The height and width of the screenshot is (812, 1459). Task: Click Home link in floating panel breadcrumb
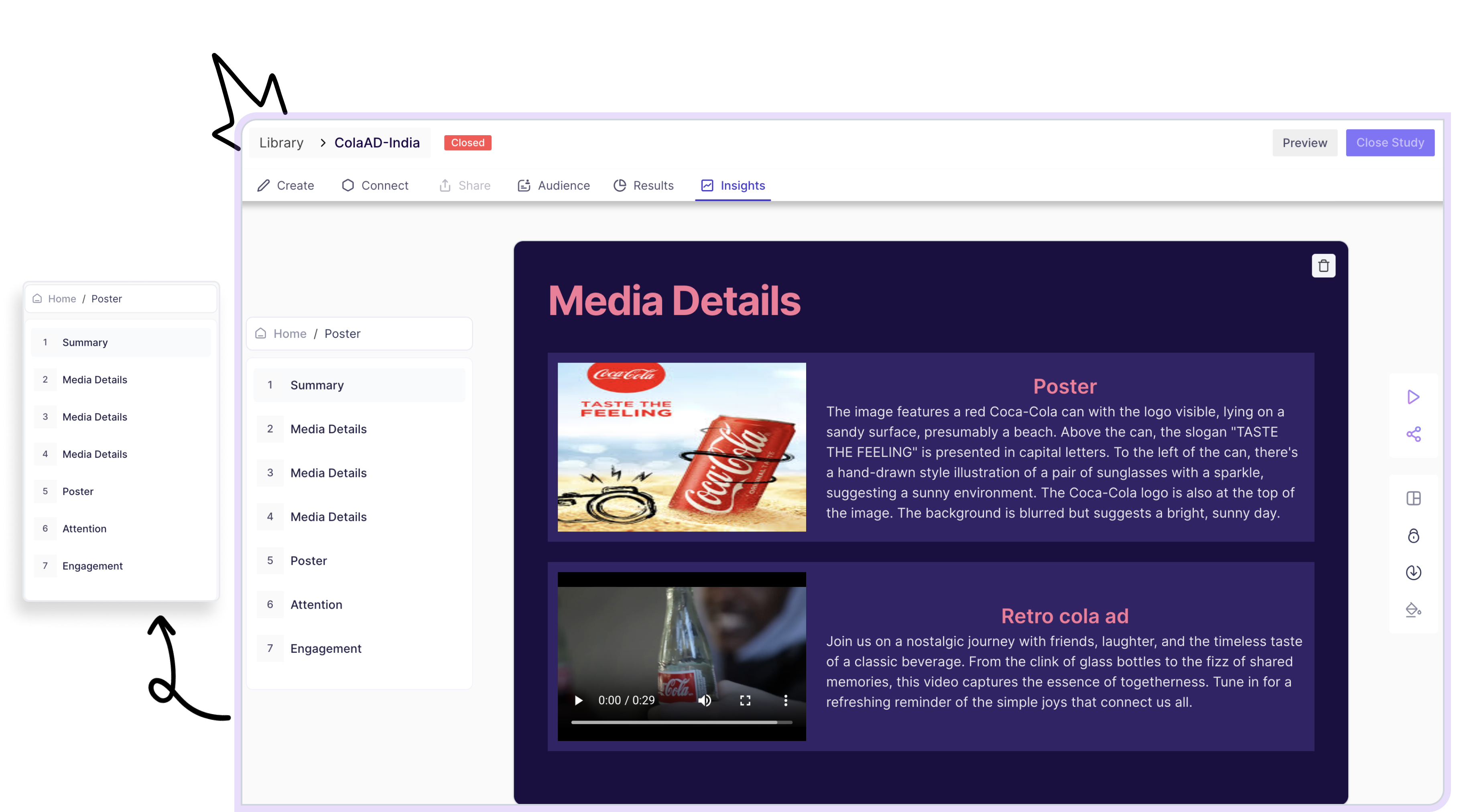pyautogui.click(x=62, y=298)
